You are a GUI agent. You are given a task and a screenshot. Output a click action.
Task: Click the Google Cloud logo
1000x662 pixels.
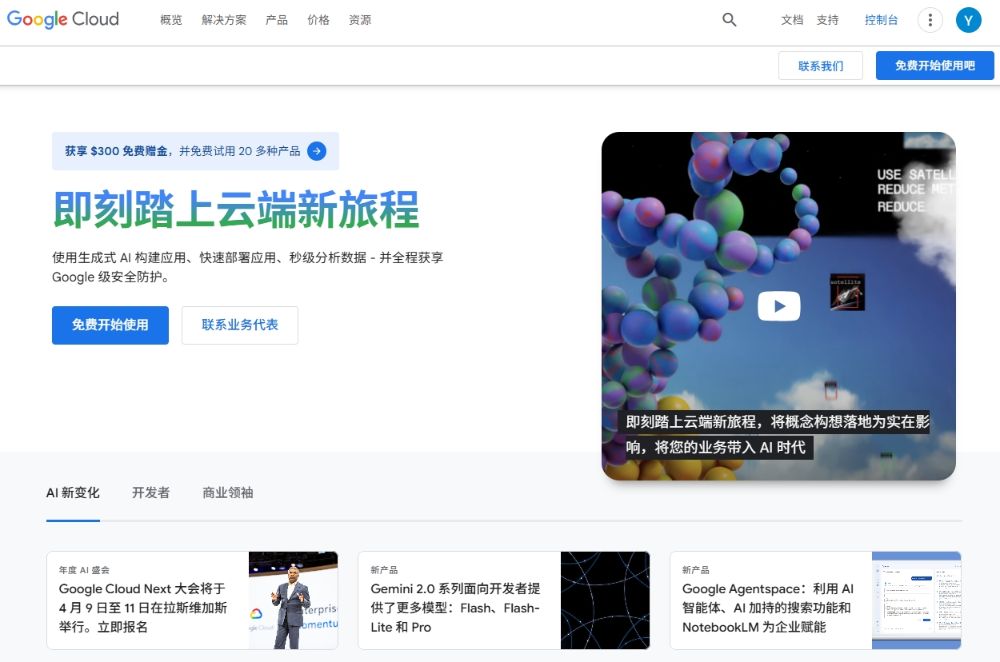[x=62, y=19]
